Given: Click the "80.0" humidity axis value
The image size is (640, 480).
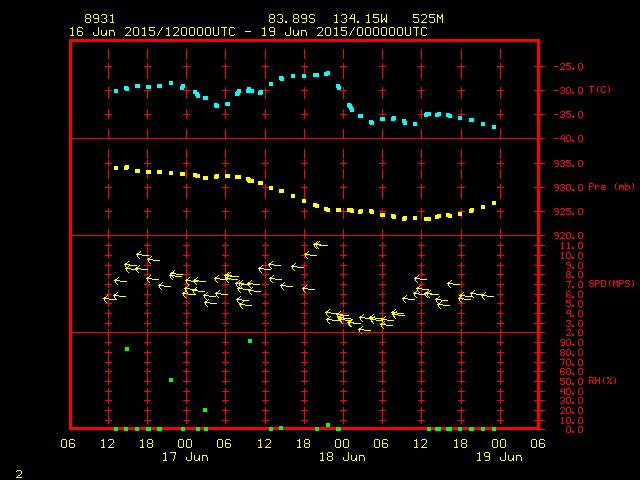Looking at the screenshot, I should click(571, 353).
